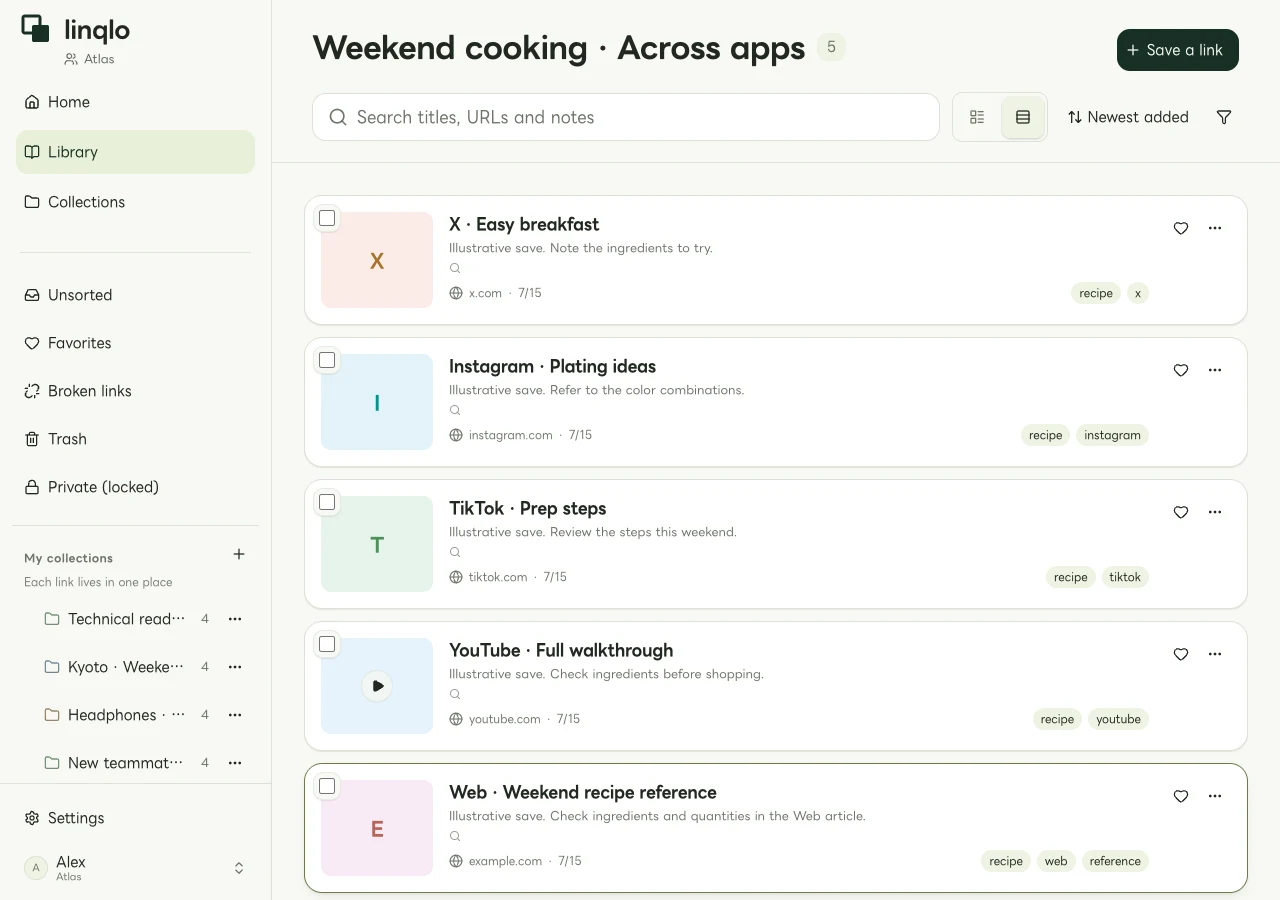Image resolution: width=1280 pixels, height=900 pixels.
Task: Click the web tag chip
Action: click(1056, 861)
